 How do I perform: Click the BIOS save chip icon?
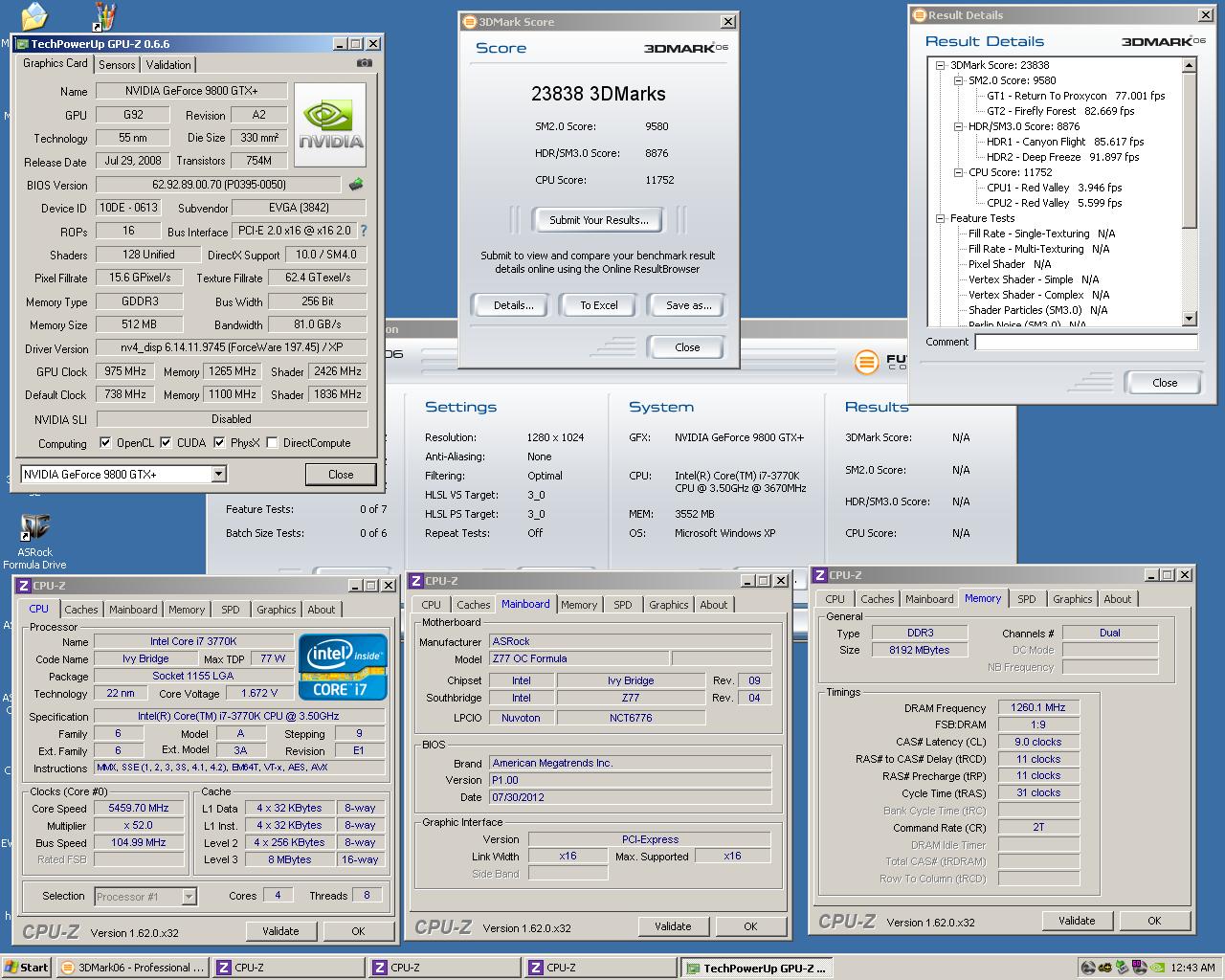click(356, 185)
